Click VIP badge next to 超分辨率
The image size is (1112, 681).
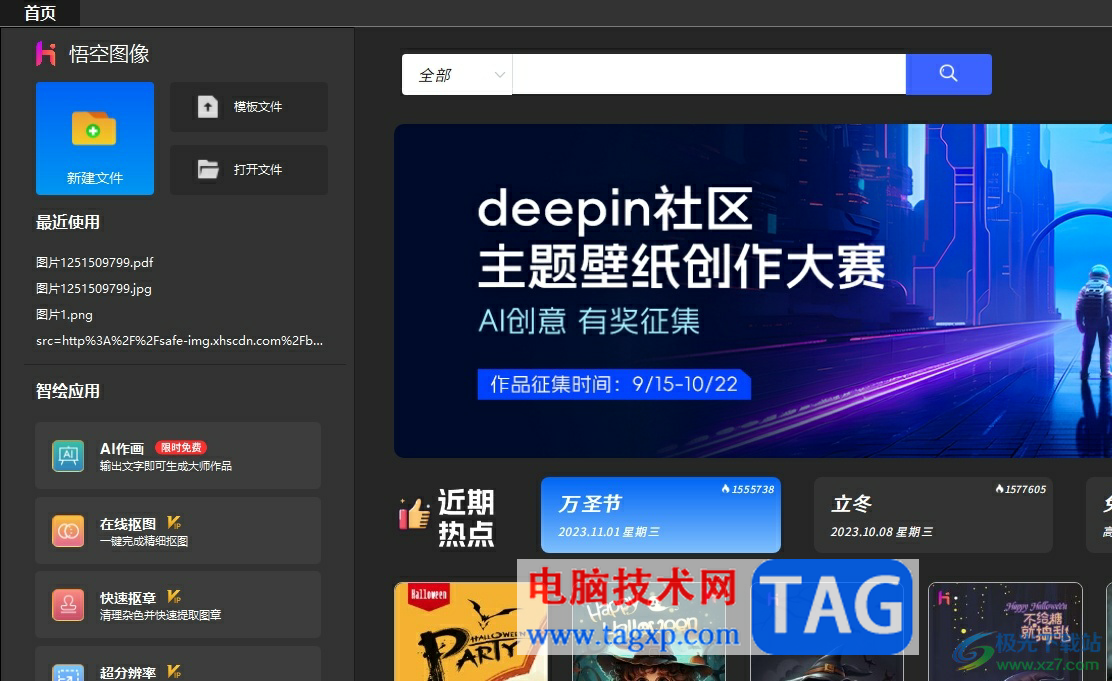(174, 670)
